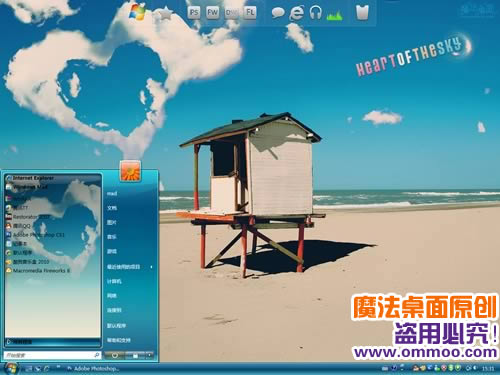The height and width of the screenshot is (375, 500).
Task: Open 图片 Pictures in Start menu
Action: coord(112,222)
